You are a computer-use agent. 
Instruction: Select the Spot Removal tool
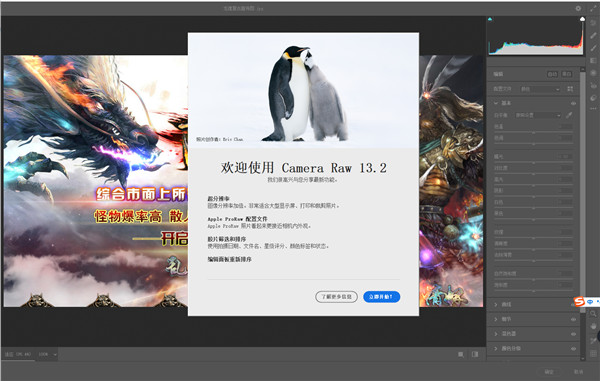tap(593, 36)
